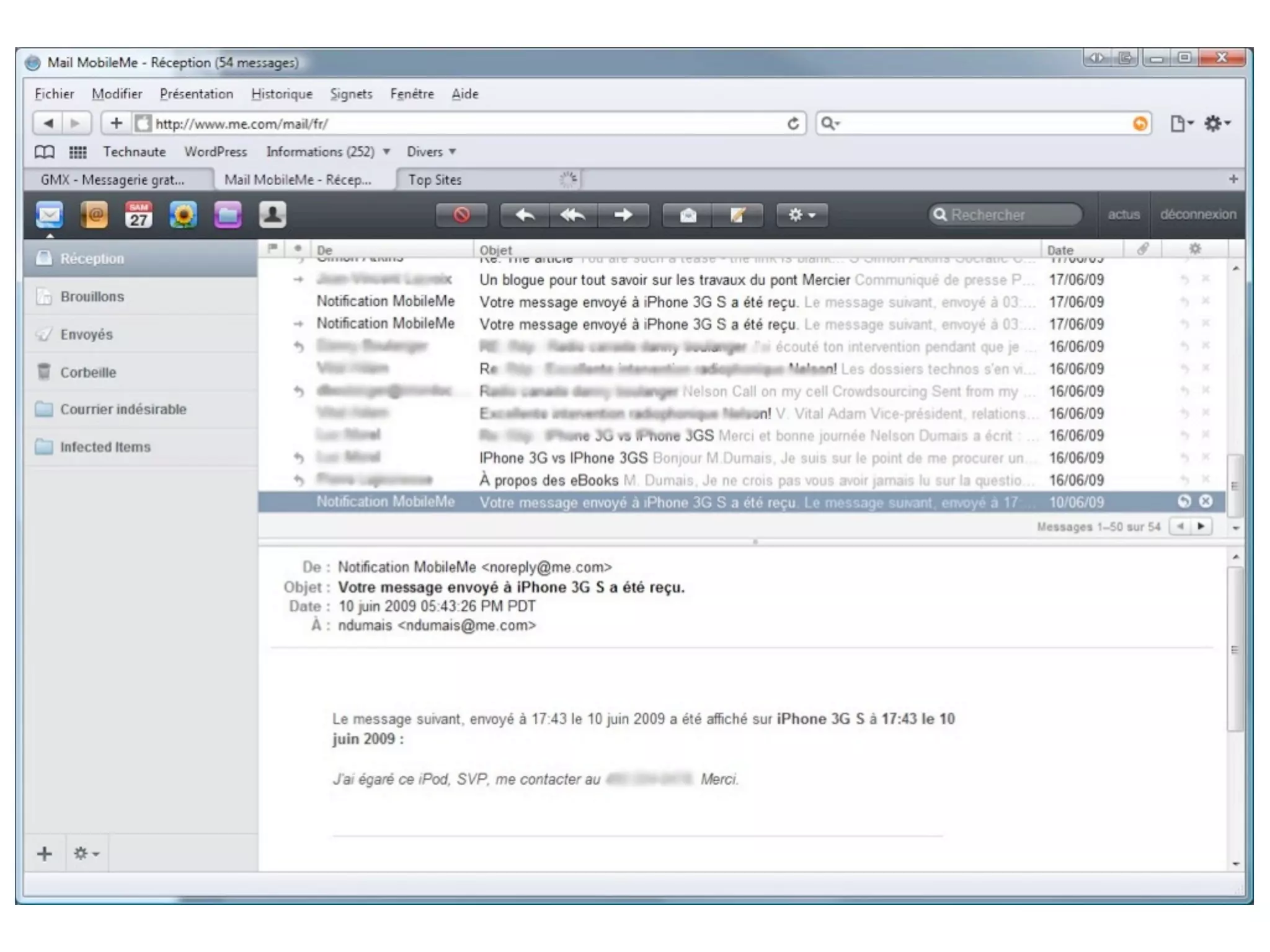Open the MobileMe Contacts address book icon
Image resolution: width=1270 pixels, height=952 pixels.
coord(94,215)
